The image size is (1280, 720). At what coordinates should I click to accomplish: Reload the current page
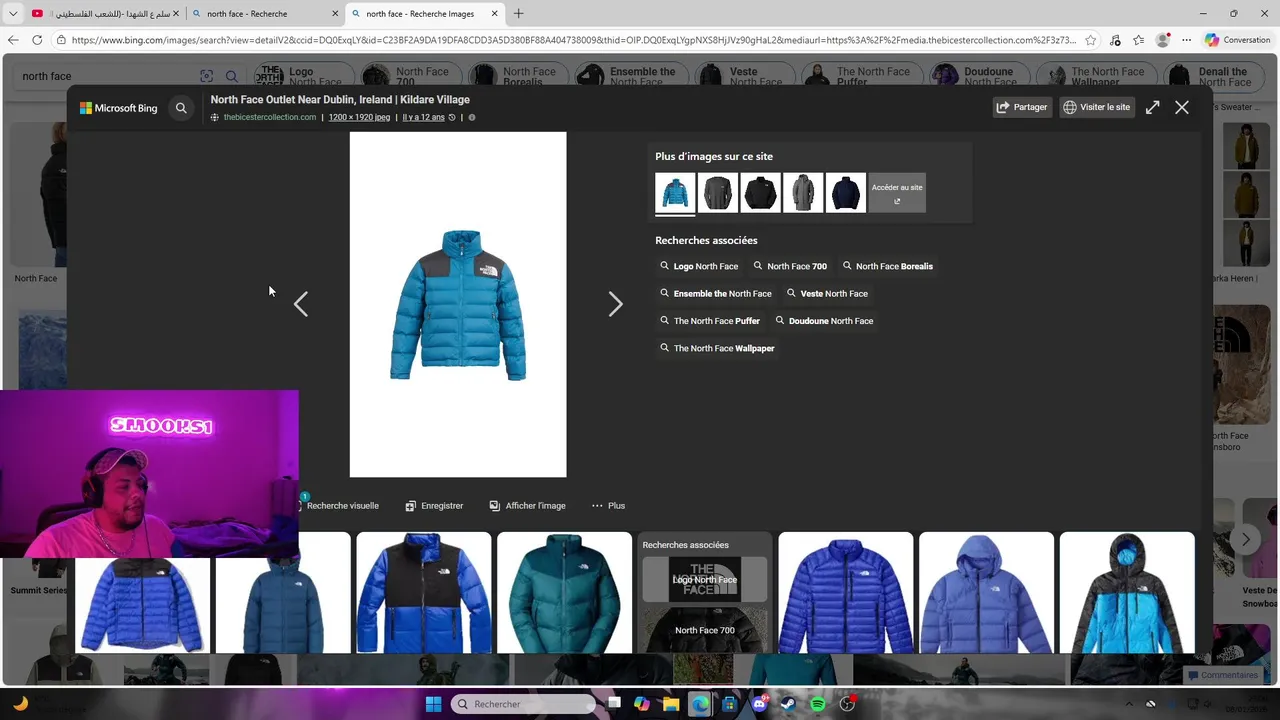37,40
